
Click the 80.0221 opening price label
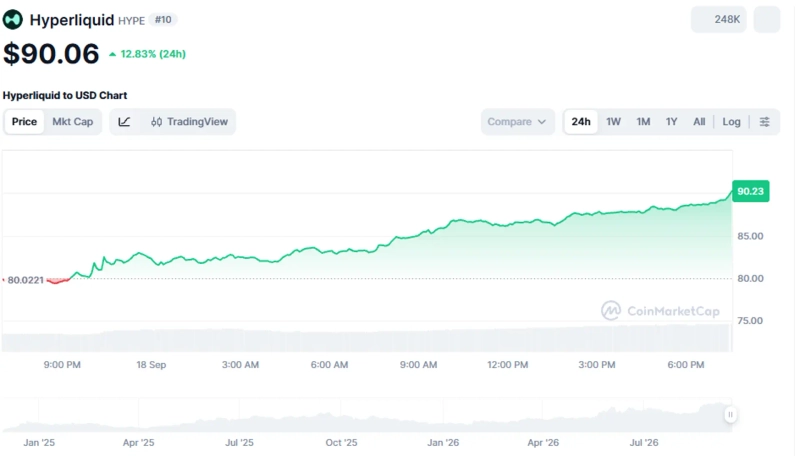tap(26, 280)
